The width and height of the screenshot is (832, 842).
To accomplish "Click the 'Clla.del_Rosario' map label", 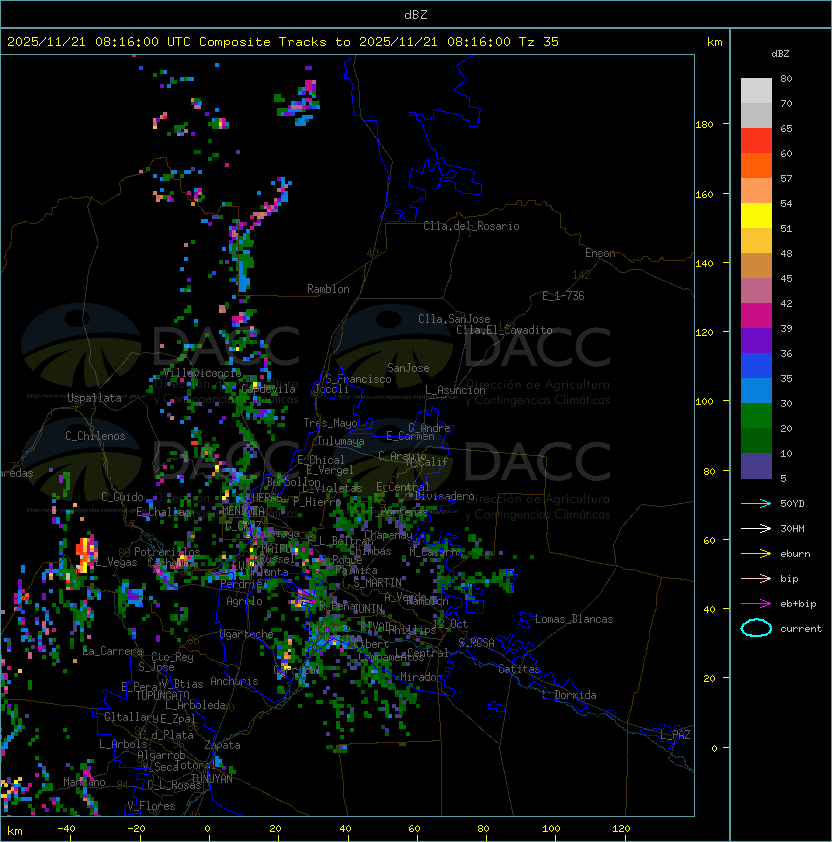I will [x=471, y=226].
